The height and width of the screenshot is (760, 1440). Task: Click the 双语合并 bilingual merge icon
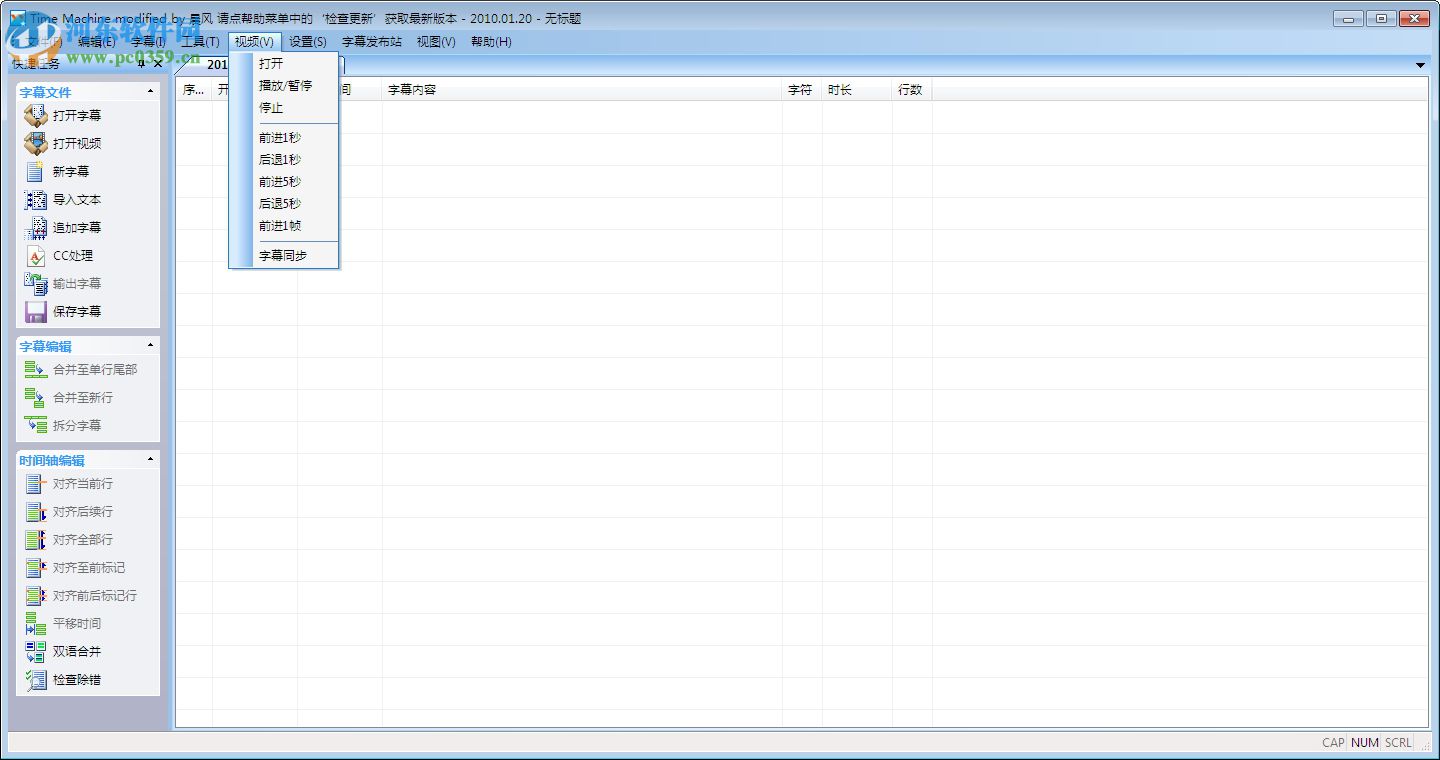[x=37, y=651]
